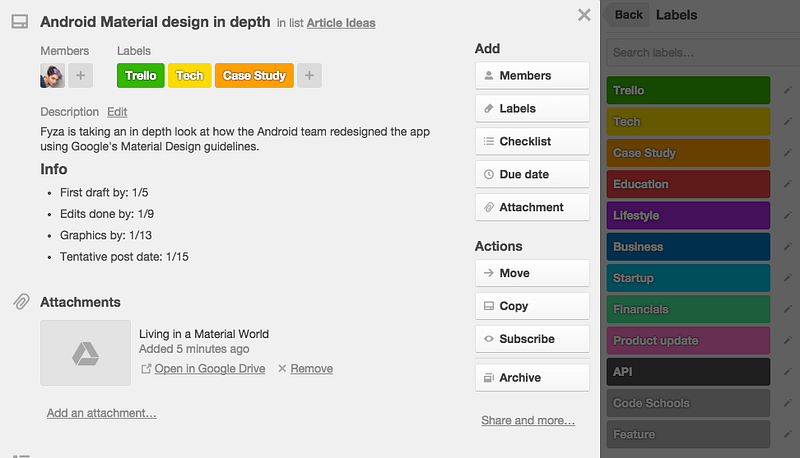Edit the Education label pencil icon
Screen dimensions: 800x458
(788, 184)
